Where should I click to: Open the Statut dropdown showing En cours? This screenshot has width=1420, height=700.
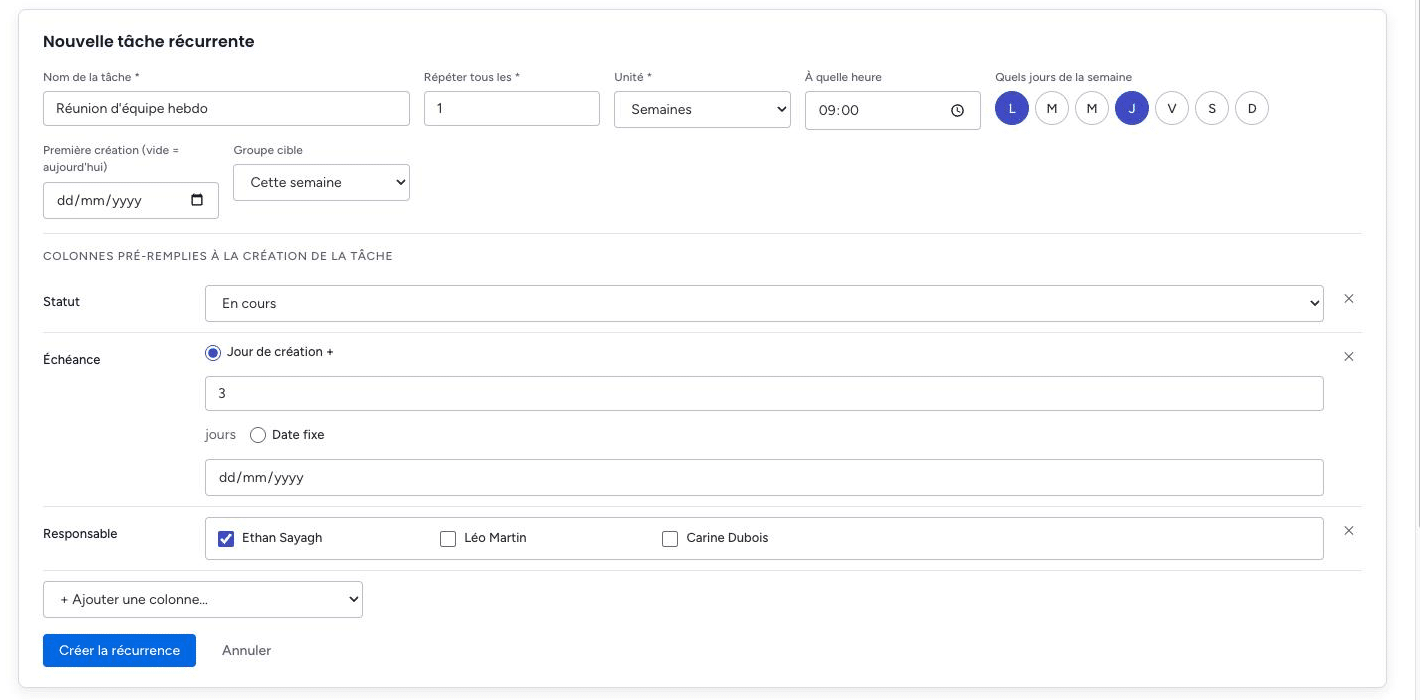coord(764,304)
